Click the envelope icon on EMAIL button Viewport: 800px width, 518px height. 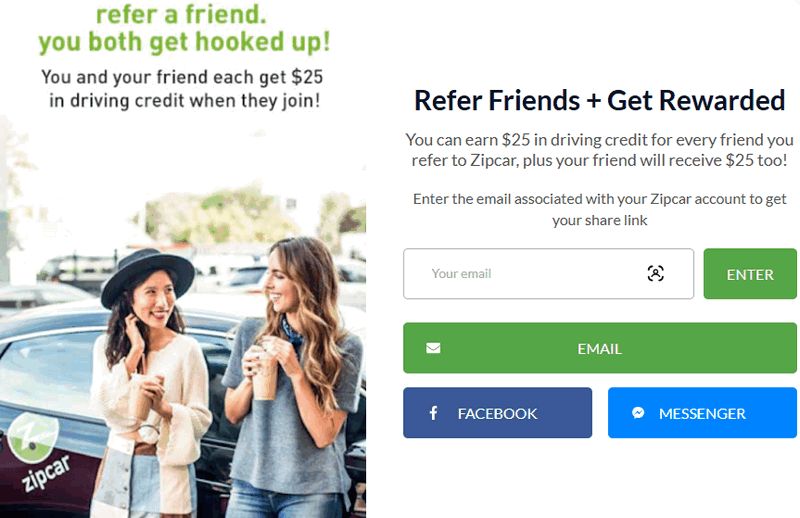click(433, 348)
